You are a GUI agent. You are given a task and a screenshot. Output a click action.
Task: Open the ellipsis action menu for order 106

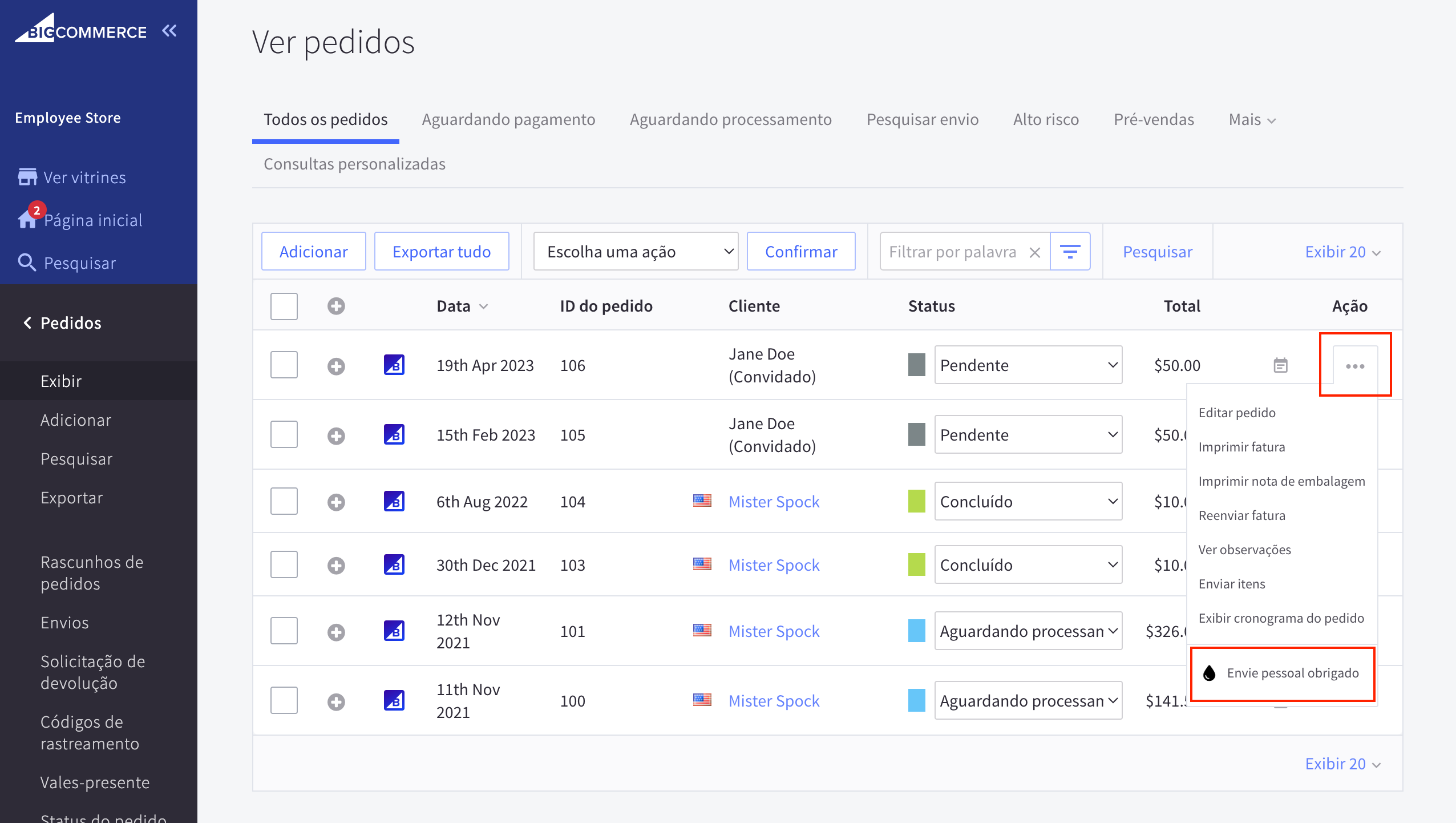tap(1355, 366)
